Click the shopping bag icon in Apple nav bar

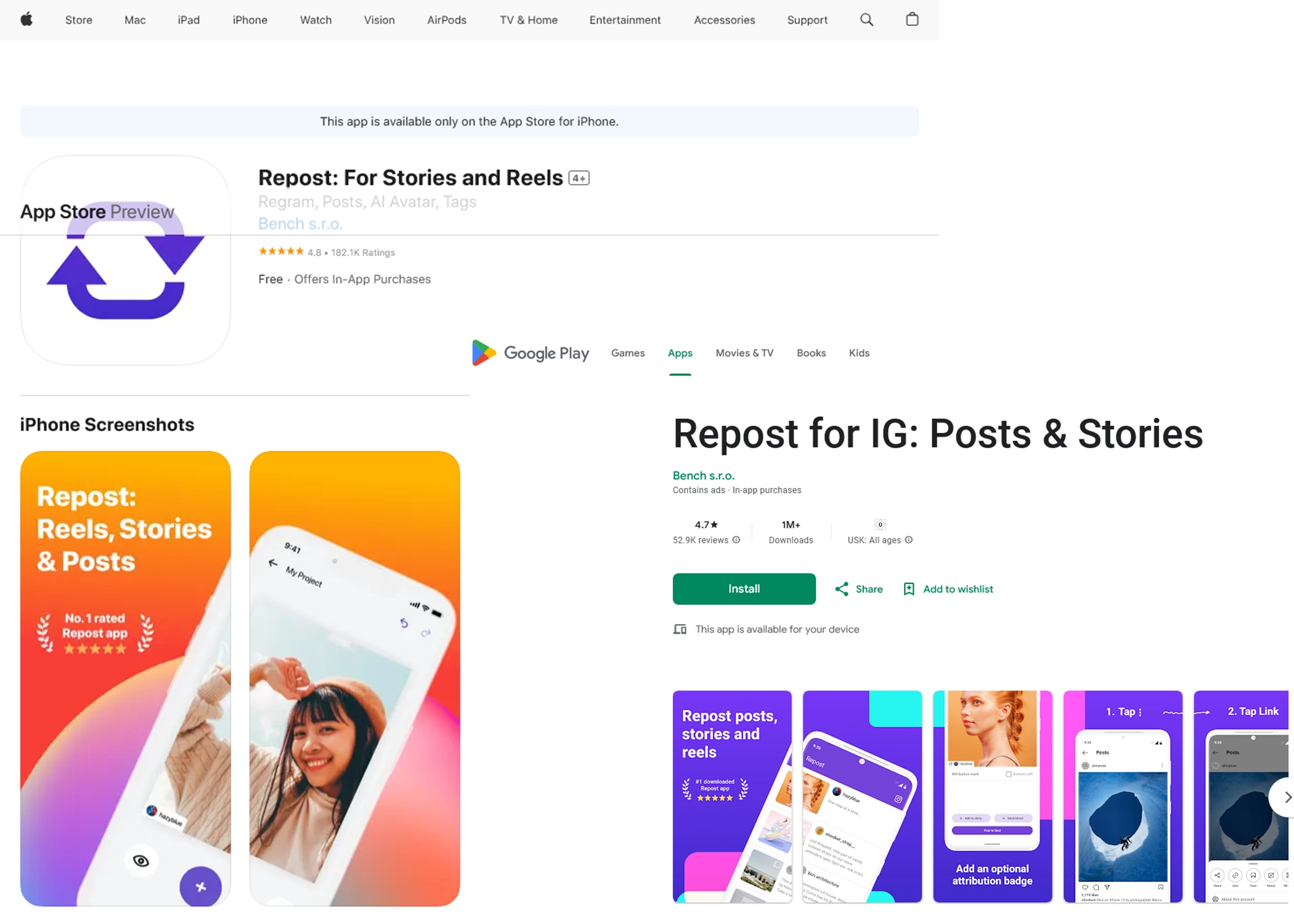[x=911, y=20]
